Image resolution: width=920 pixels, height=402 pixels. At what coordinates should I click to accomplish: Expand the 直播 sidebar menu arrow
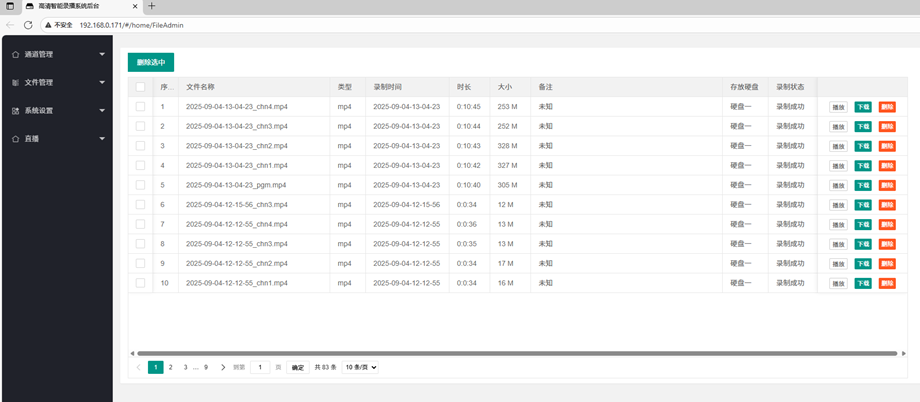102,139
